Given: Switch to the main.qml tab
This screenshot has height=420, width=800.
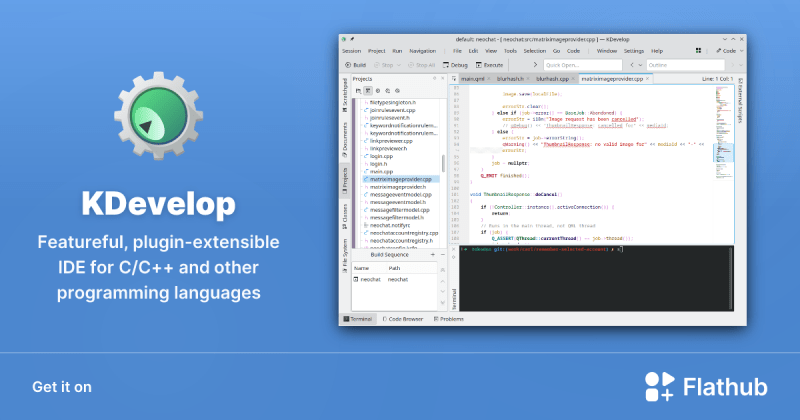Looking at the screenshot, I should pos(472,79).
